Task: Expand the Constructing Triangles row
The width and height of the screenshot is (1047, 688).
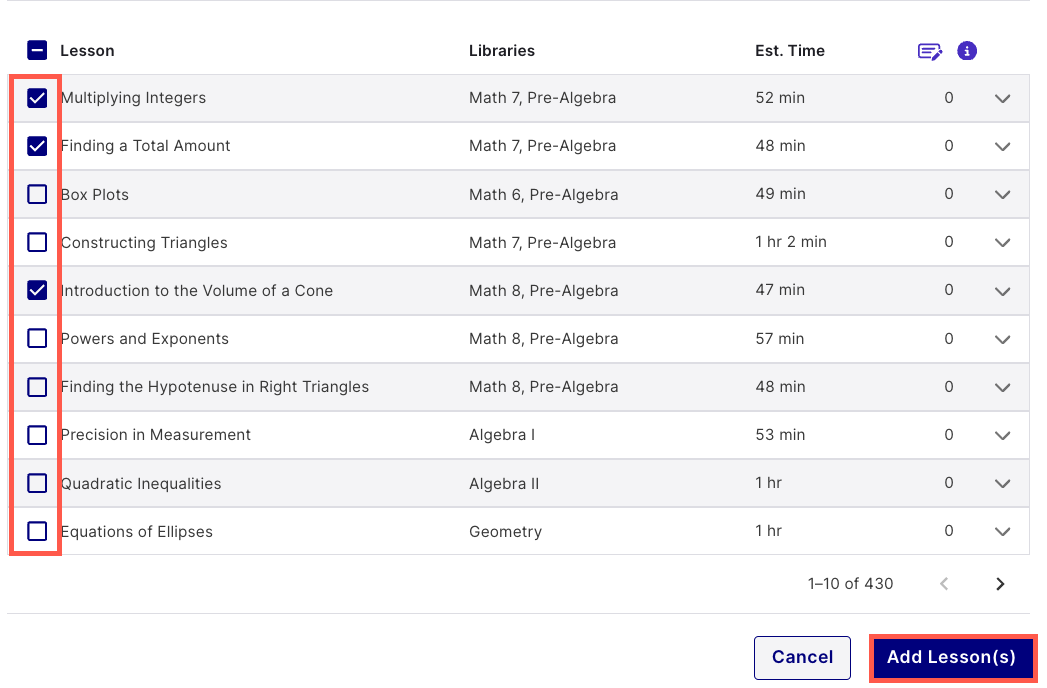Action: 1003,242
